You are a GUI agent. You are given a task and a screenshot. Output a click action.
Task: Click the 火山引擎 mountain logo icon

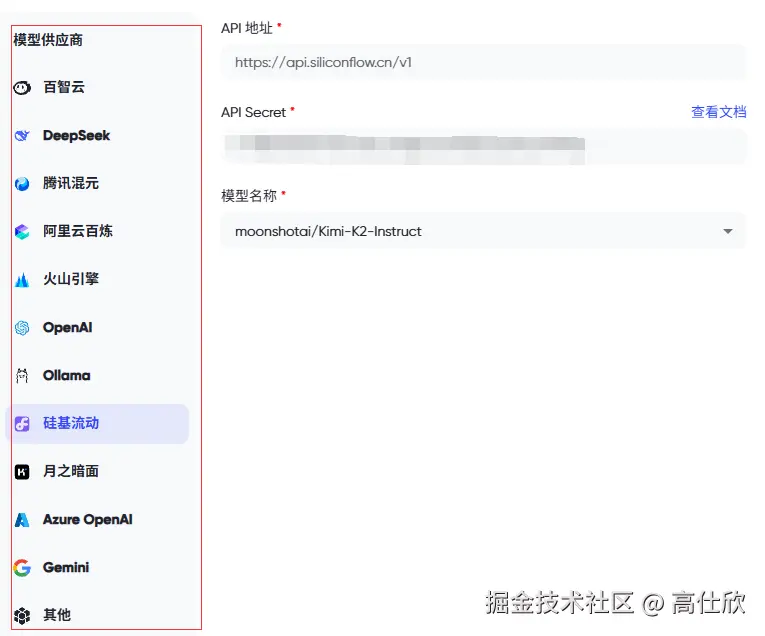pos(22,280)
